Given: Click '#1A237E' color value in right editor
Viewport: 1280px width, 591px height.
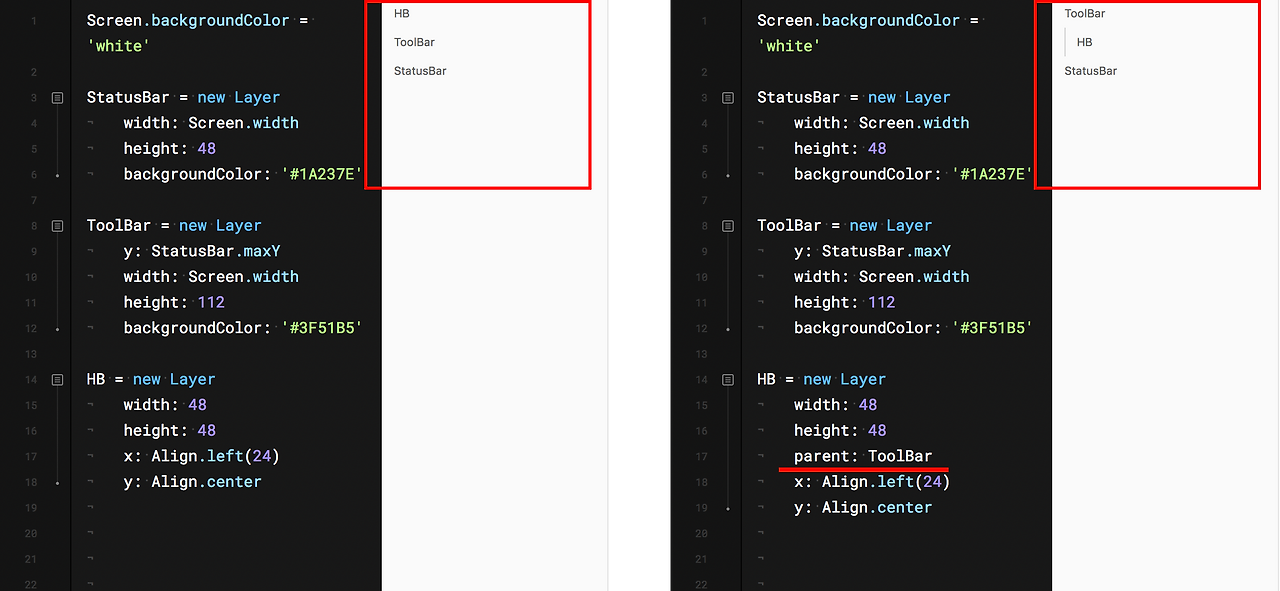Looking at the screenshot, I should coord(992,174).
